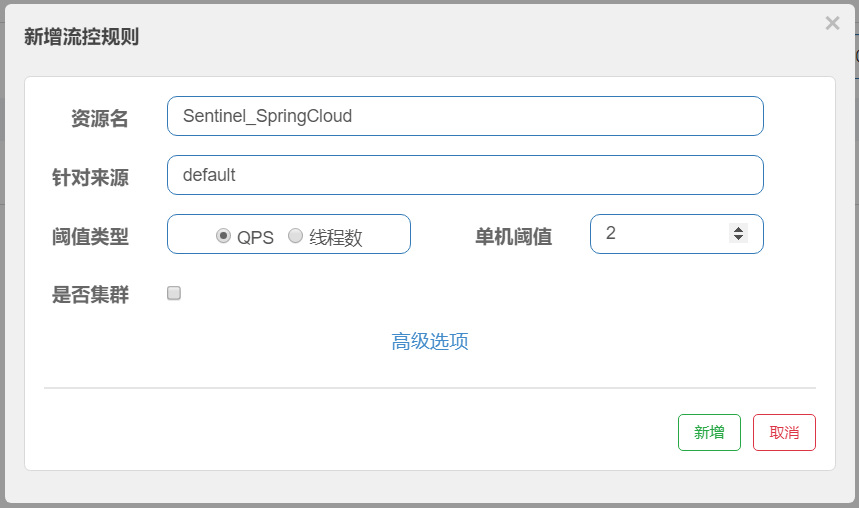The image size is (859, 508).
Task: Select the QPS radio button
Action: 223,236
